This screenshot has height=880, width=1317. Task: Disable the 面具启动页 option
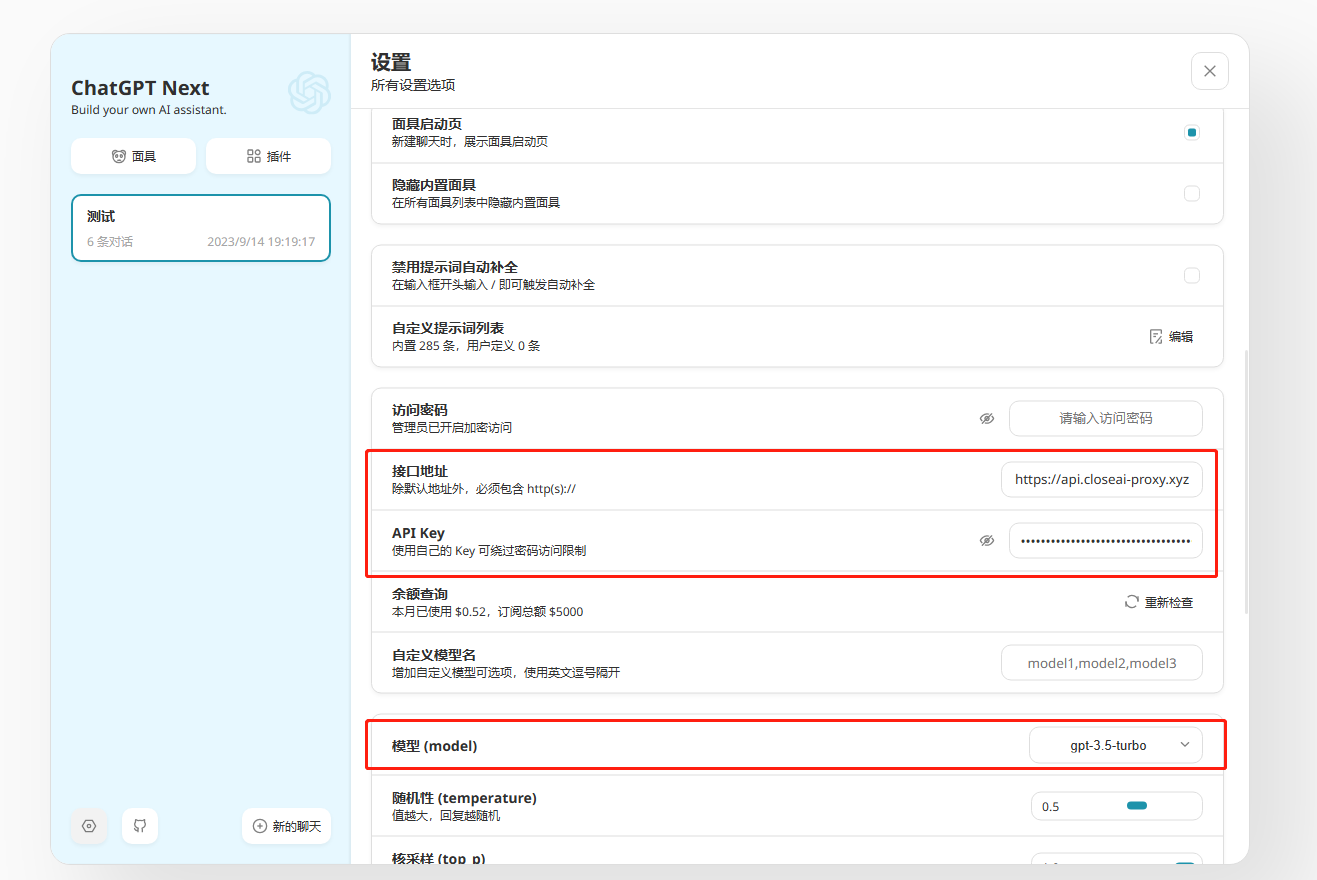pyautogui.click(x=1192, y=131)
